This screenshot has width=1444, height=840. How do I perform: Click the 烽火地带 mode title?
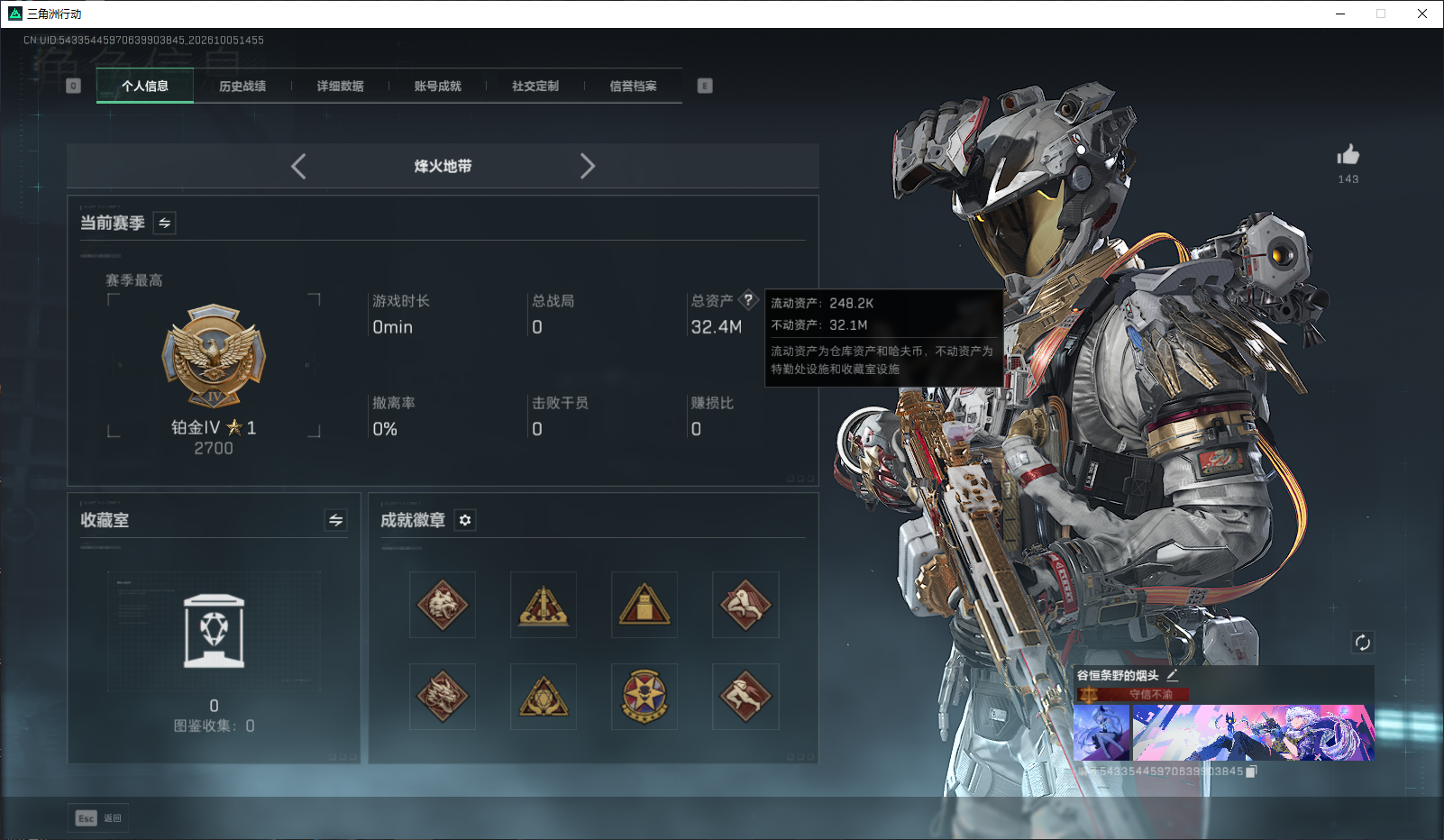click(443, 166)
